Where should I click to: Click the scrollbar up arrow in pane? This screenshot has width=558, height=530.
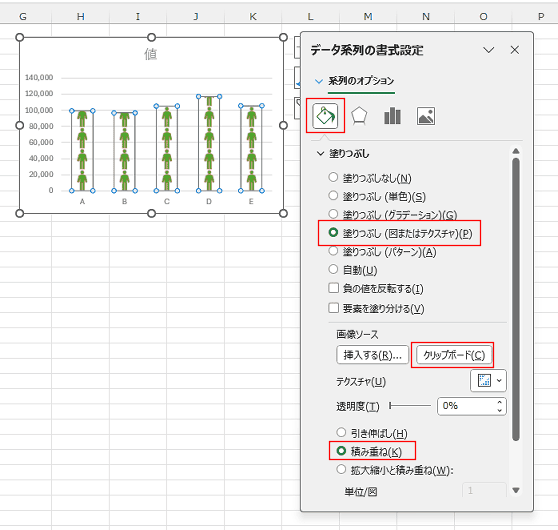(516, 151)
